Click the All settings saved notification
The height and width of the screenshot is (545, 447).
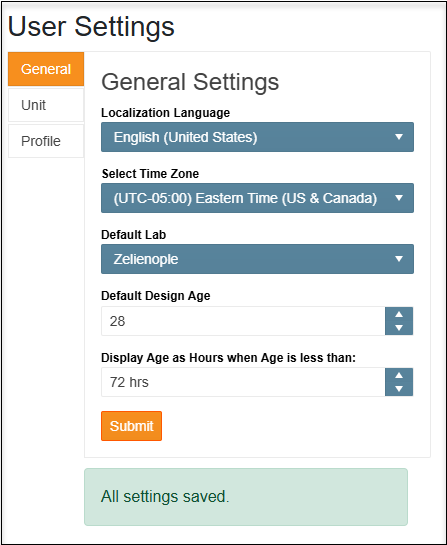point(246,497)
